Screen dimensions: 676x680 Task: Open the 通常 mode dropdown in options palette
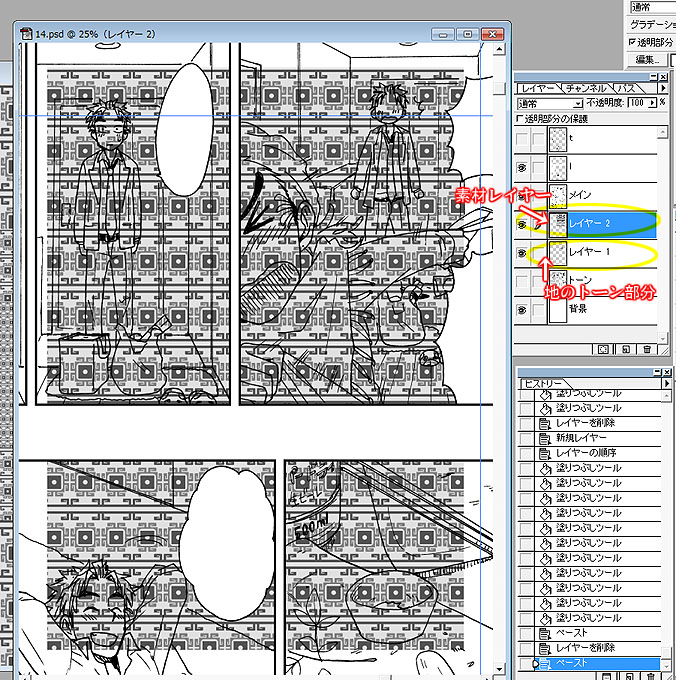click(x=653, y=7)
